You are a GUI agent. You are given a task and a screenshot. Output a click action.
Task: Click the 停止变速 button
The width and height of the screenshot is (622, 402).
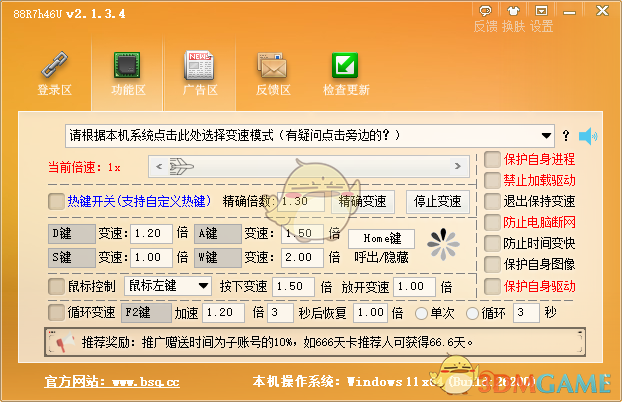[438, 202]
